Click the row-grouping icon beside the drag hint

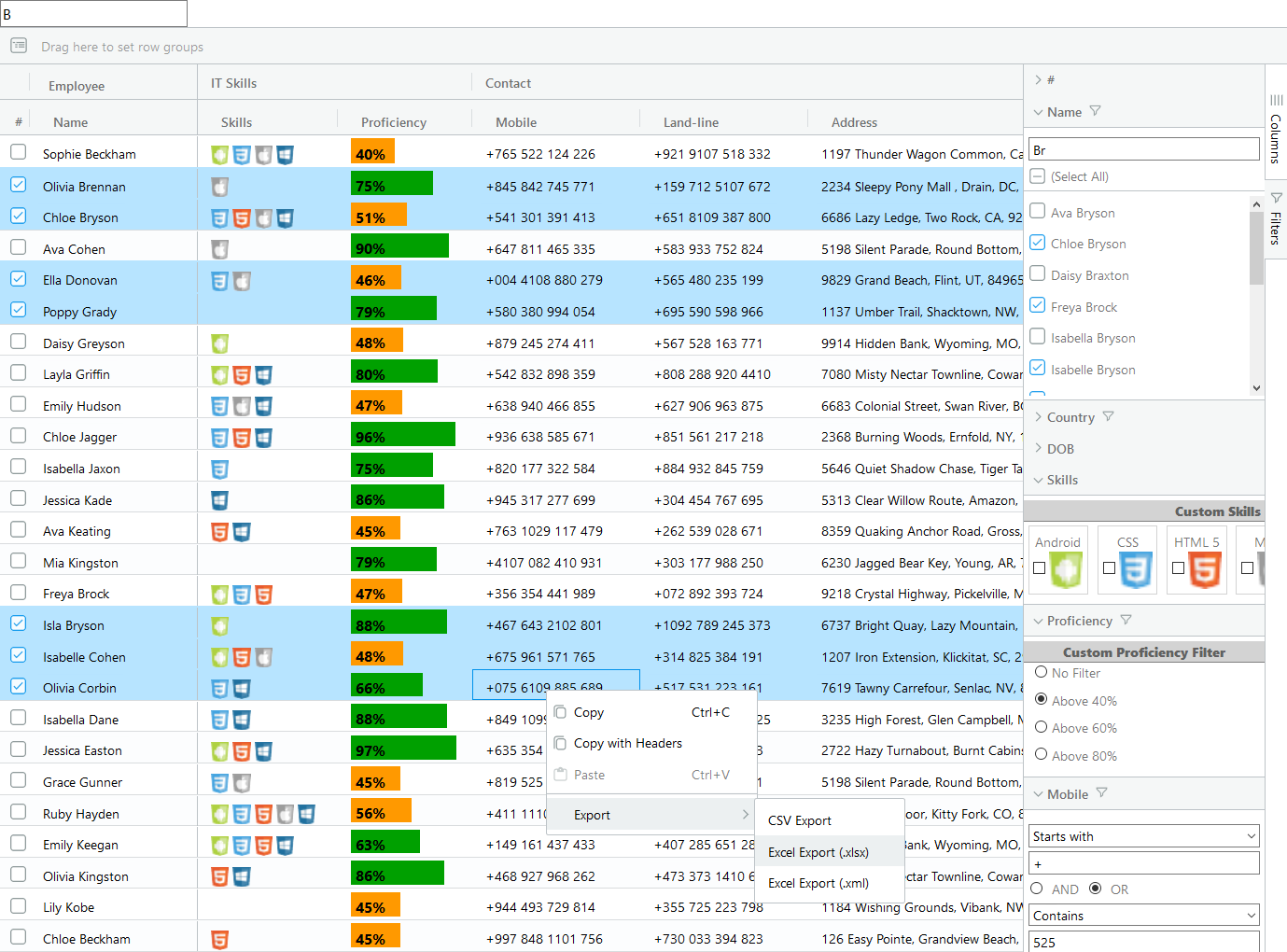tap(19, 45)
